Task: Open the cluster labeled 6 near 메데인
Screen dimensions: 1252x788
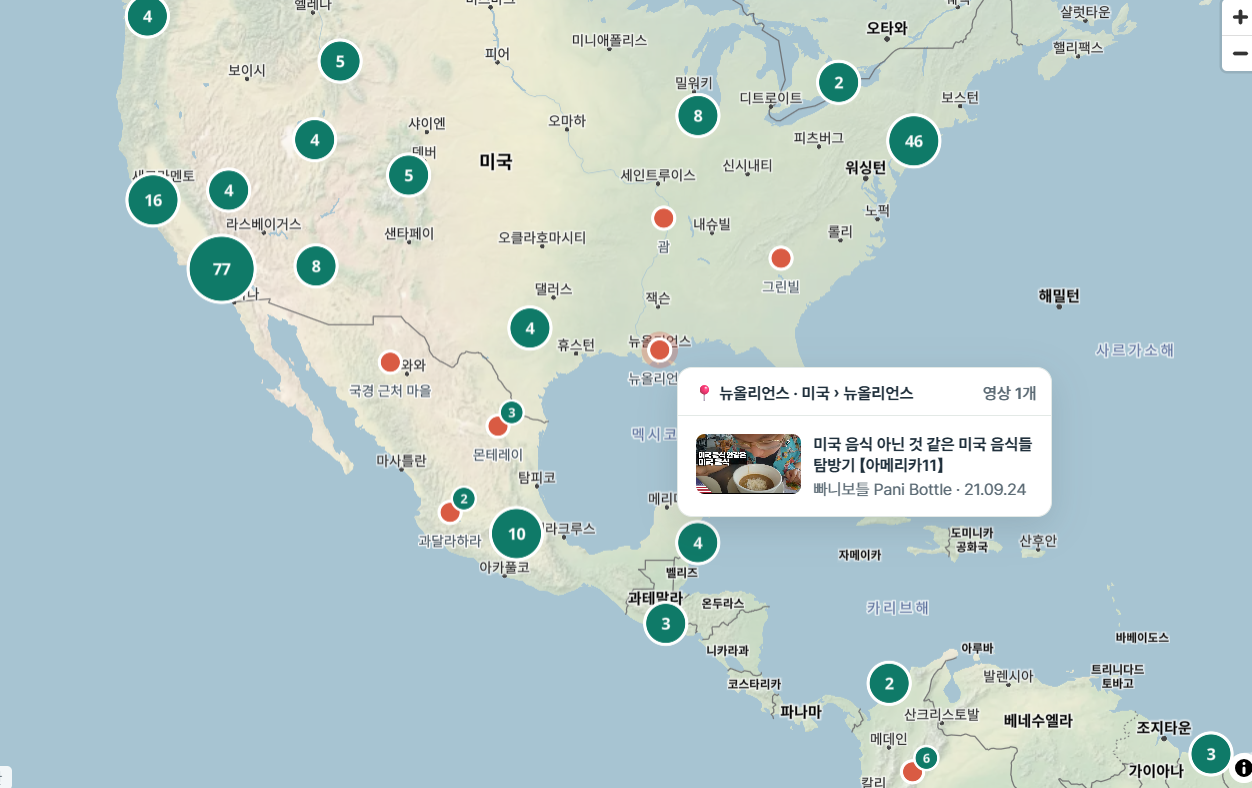Action: tap(926, 758)
